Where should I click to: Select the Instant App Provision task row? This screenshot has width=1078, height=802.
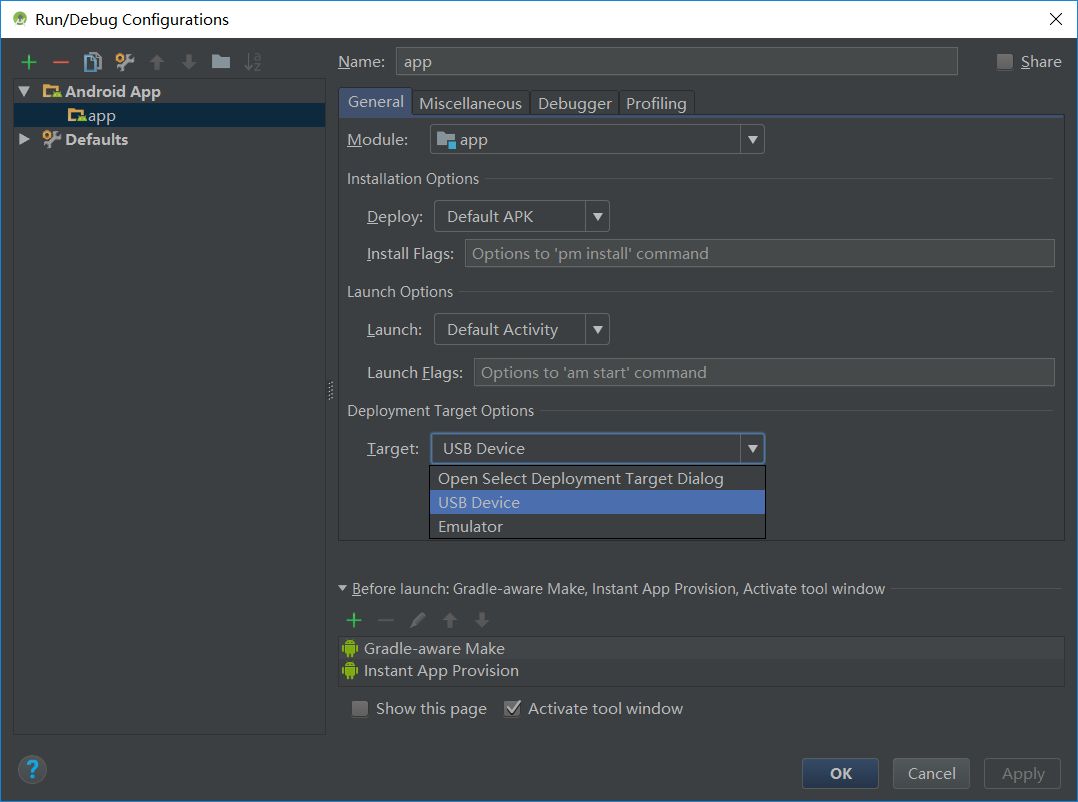[x=701, y=671]
